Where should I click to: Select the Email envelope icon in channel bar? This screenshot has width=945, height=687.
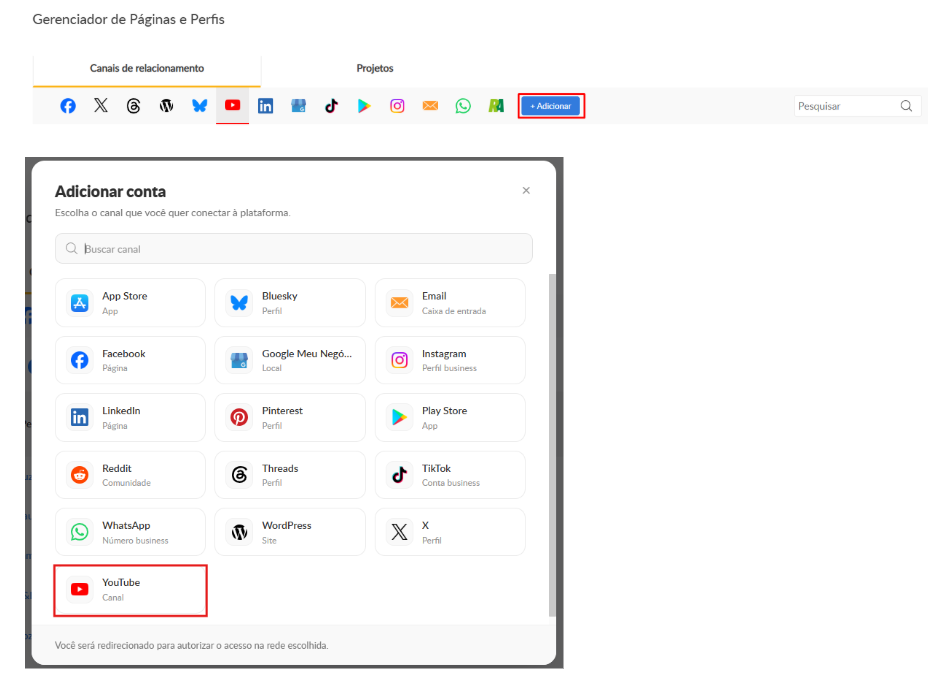click(x=430, y=106)
